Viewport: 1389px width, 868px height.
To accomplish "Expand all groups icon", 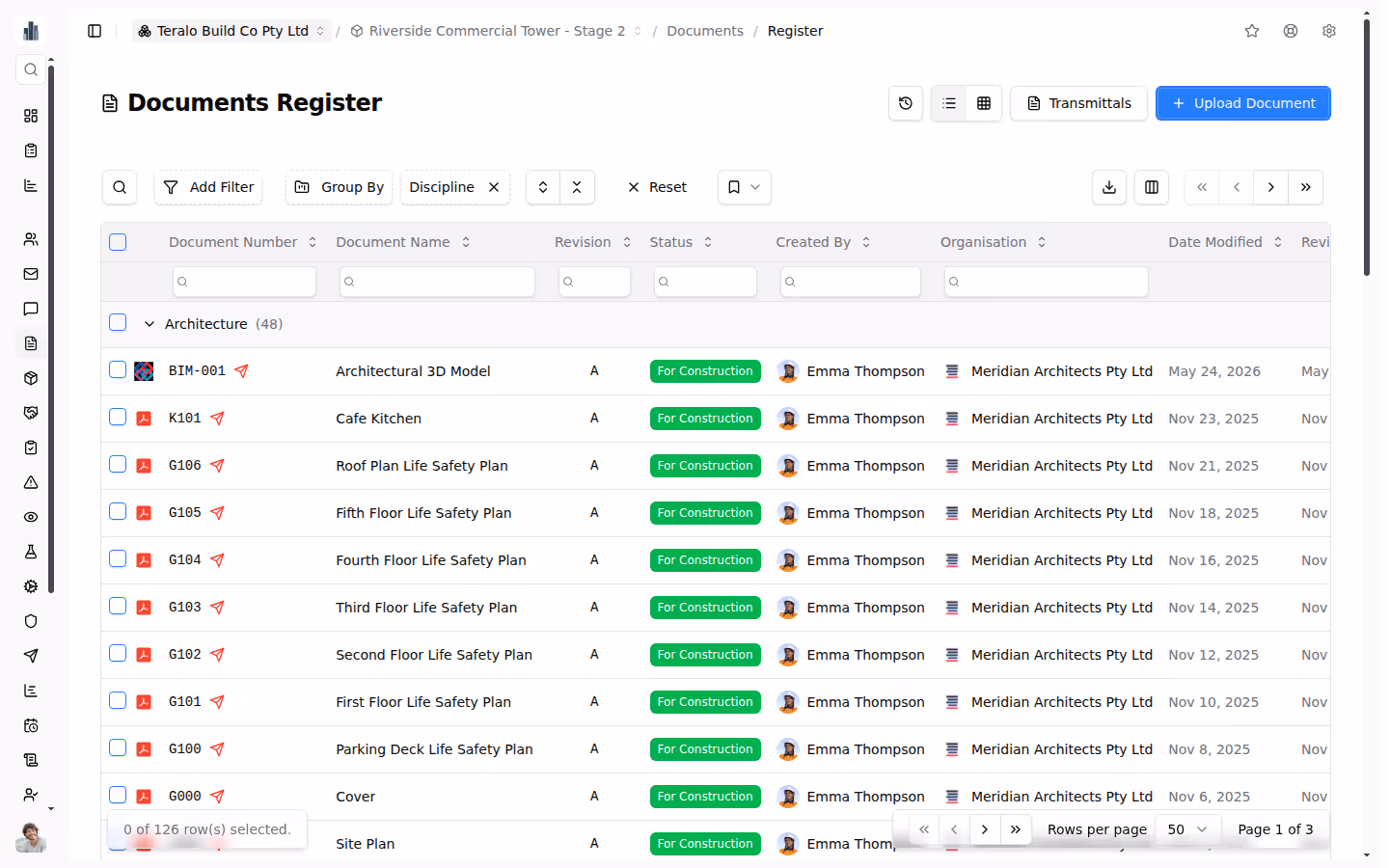I will (x=543, y=187).
